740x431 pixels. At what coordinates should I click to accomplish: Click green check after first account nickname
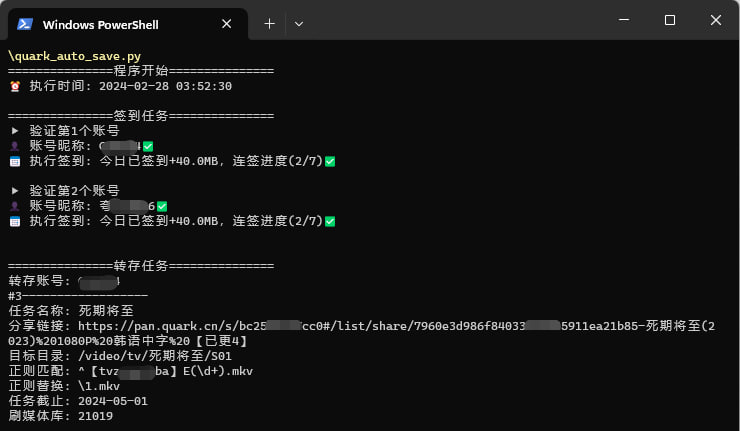(148, 146)
